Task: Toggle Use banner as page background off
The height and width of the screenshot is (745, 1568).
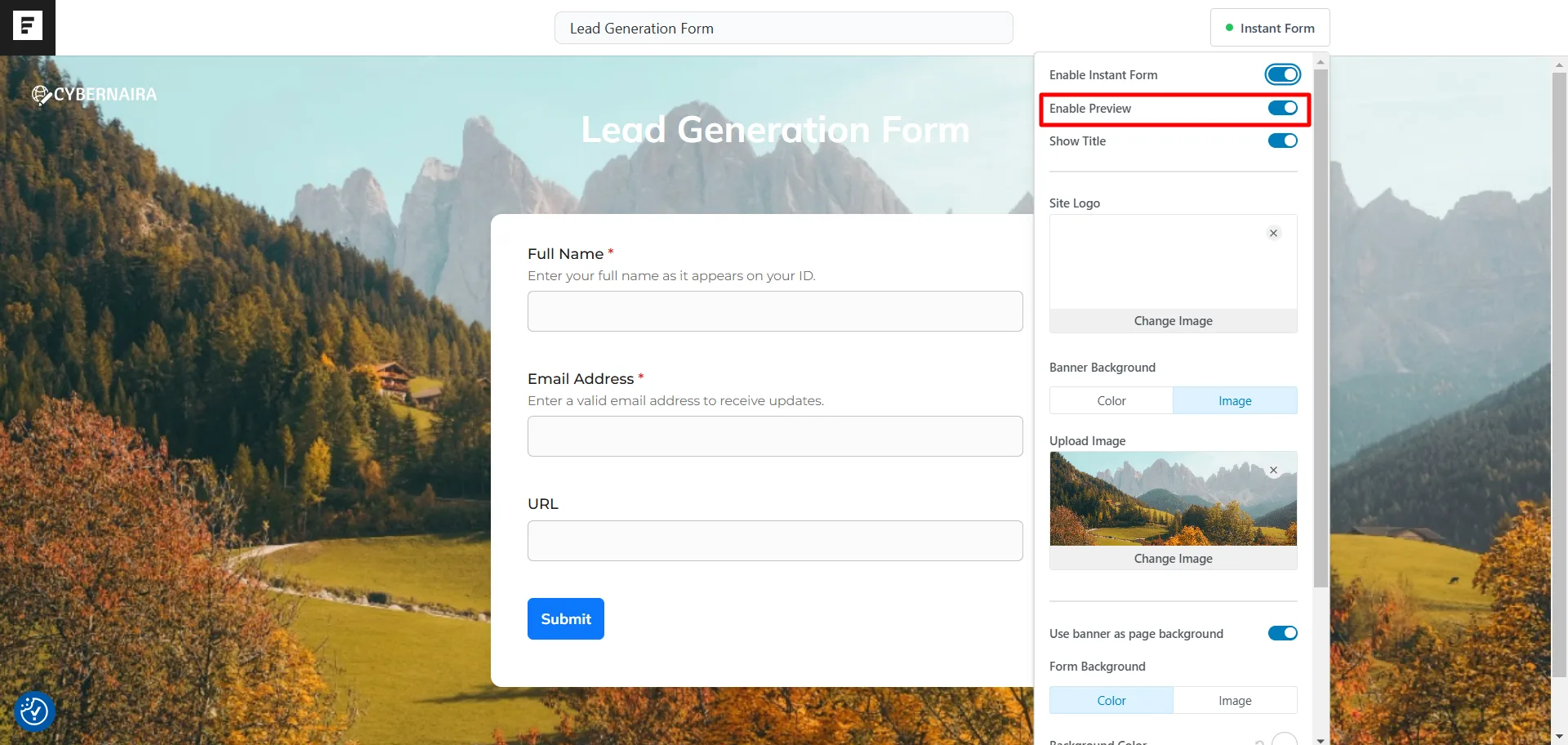Action: (1281, 632)
